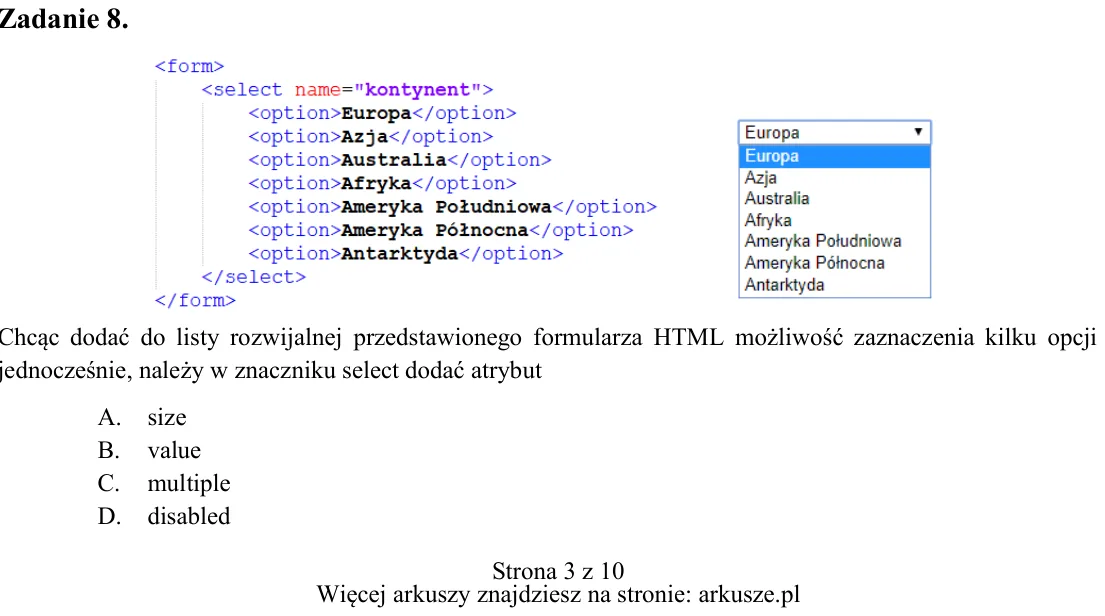This screenshot has width=1105, height=616.
Task: Choose Ameryka Południowa in dropdown list
Action: [834, 242]
